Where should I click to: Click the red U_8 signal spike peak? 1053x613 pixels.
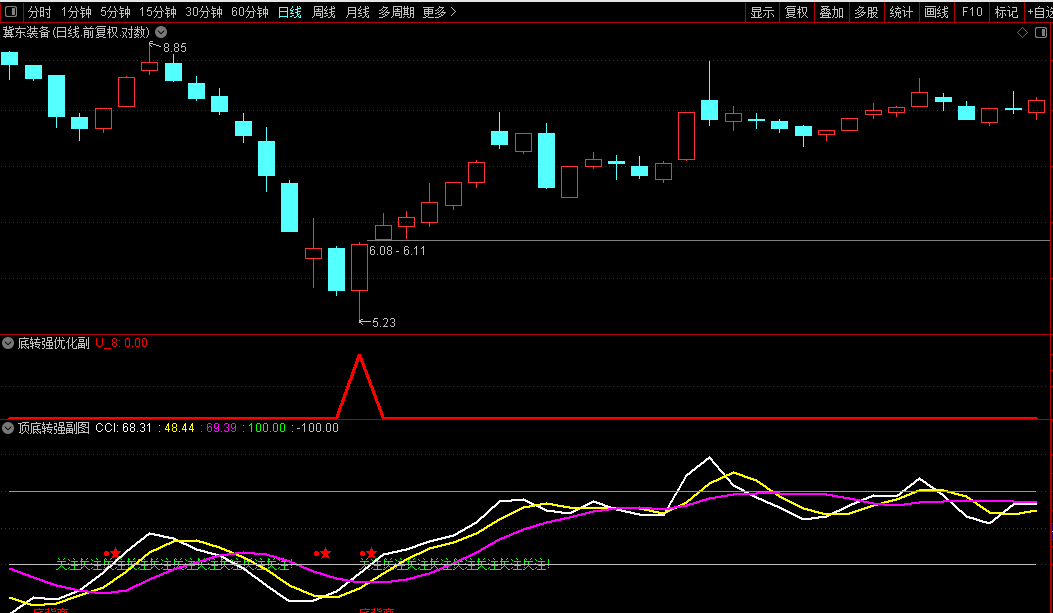(359, 357)
